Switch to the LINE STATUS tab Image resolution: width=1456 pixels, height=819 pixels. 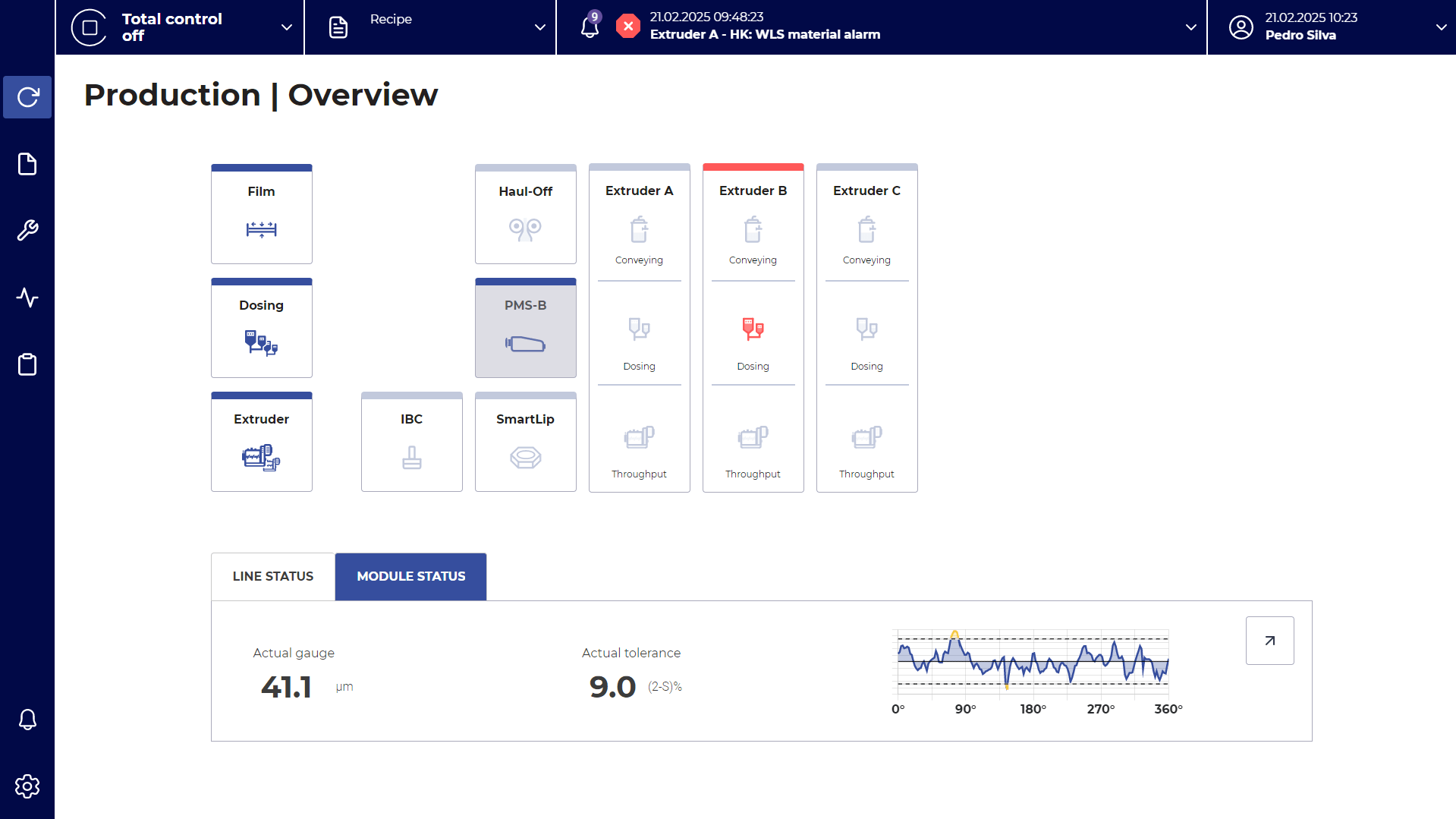click(272, 576)
